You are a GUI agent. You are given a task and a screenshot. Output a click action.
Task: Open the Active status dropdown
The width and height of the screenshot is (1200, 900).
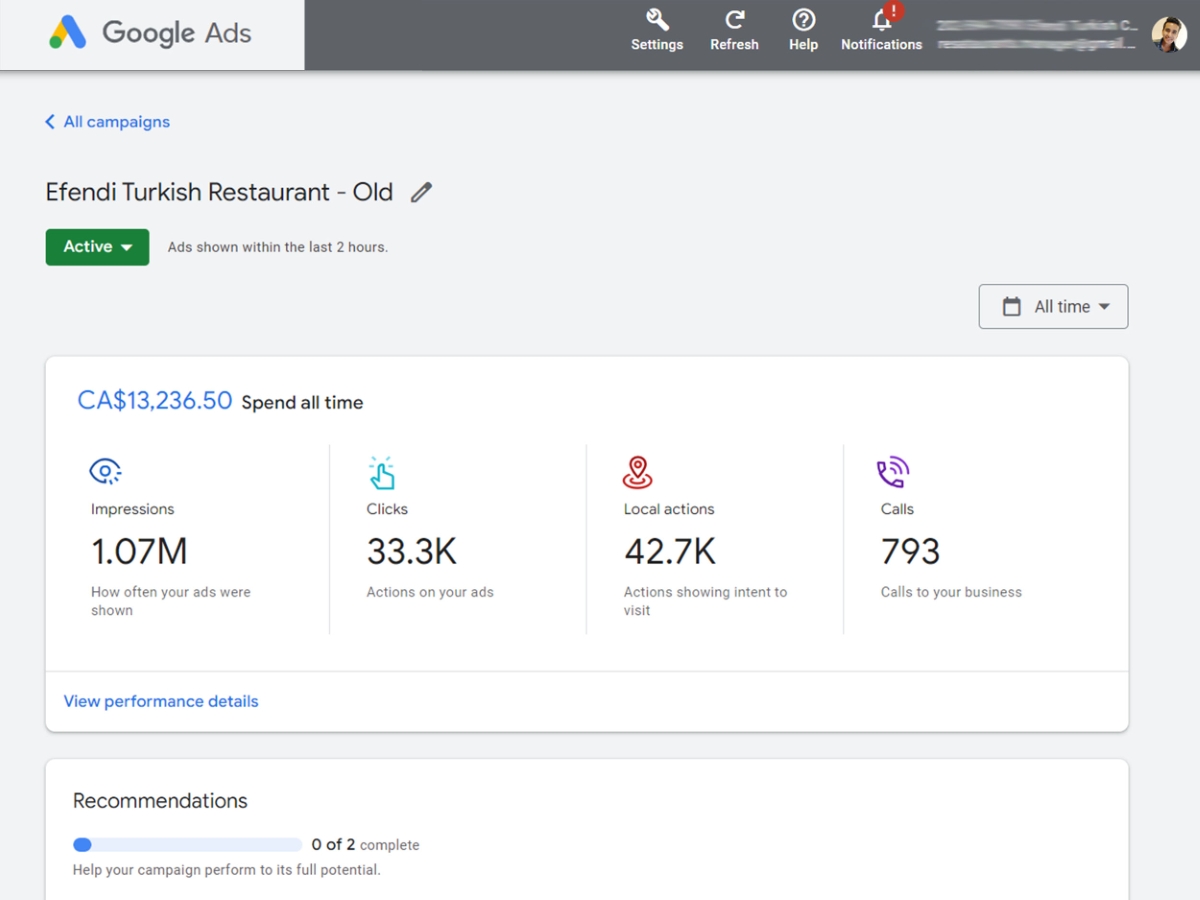pyautogui.click(x=96, y=246)
